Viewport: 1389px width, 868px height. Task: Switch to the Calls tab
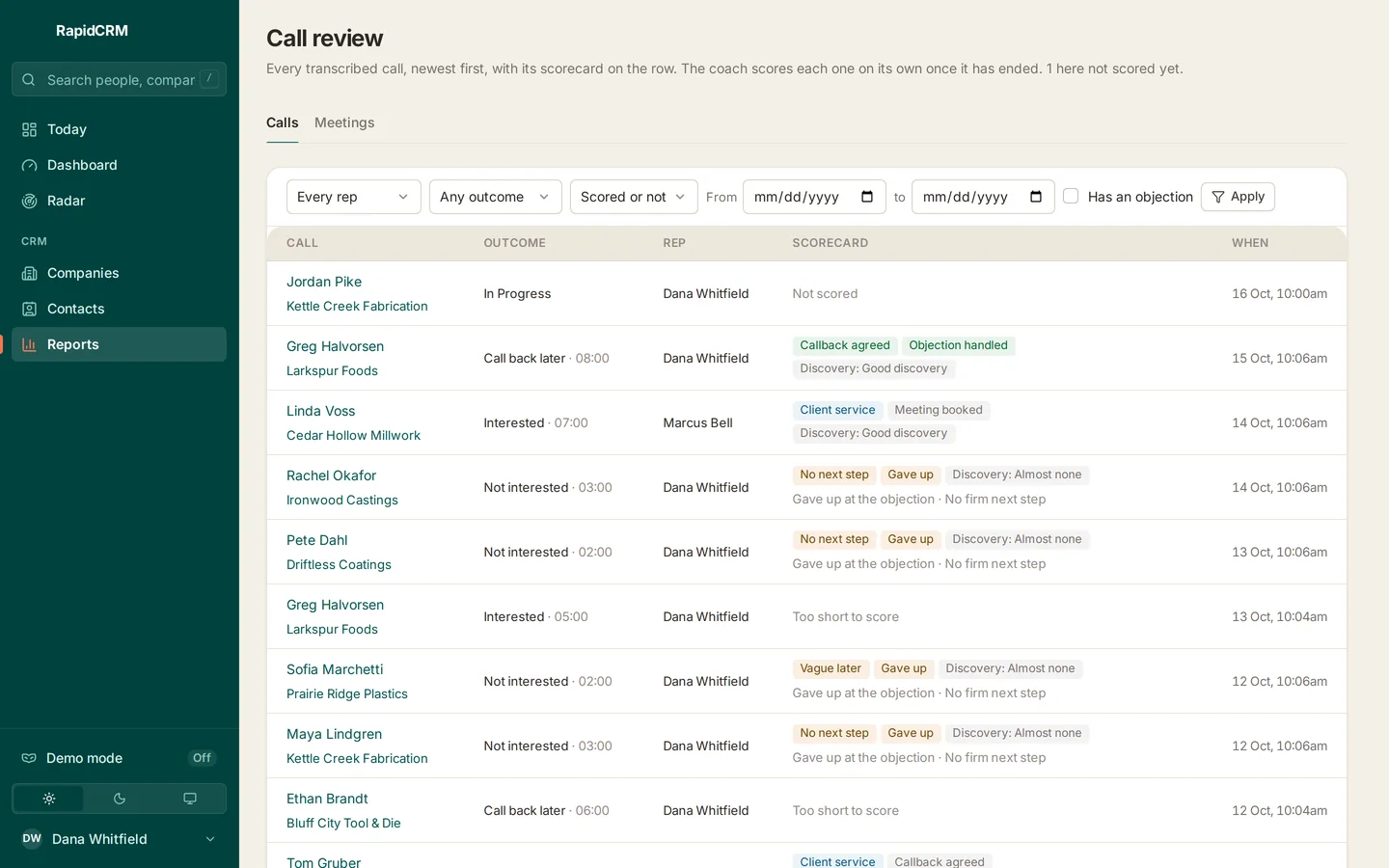[x=283, y=122]
